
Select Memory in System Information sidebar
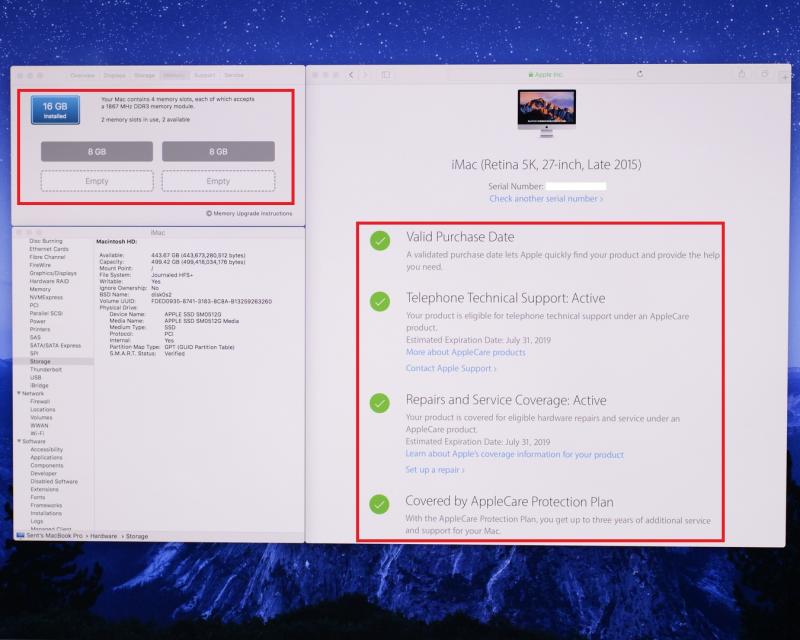click(x=40, y=289)
